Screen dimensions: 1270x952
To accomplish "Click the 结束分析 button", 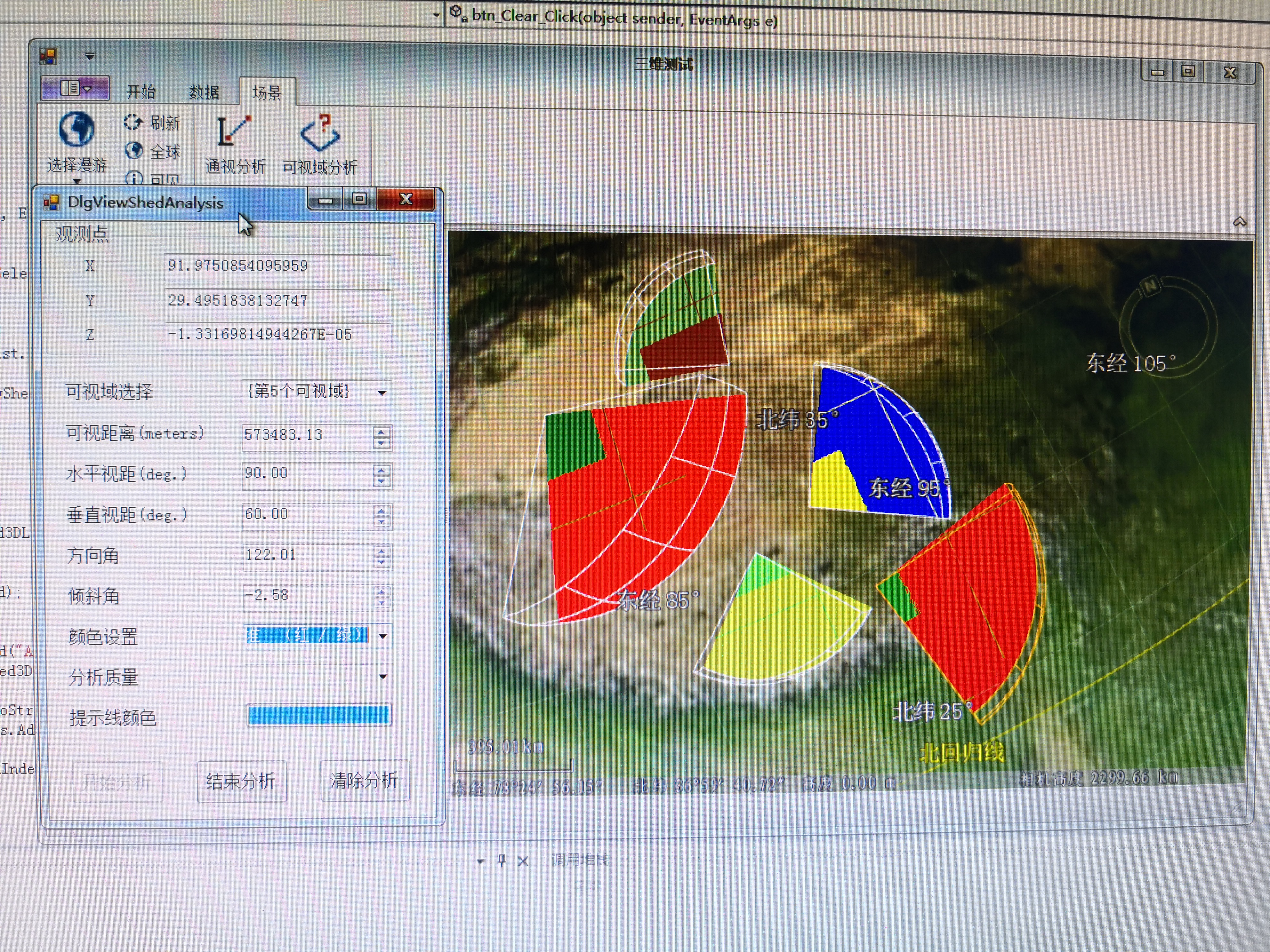I will click(241, 781).
